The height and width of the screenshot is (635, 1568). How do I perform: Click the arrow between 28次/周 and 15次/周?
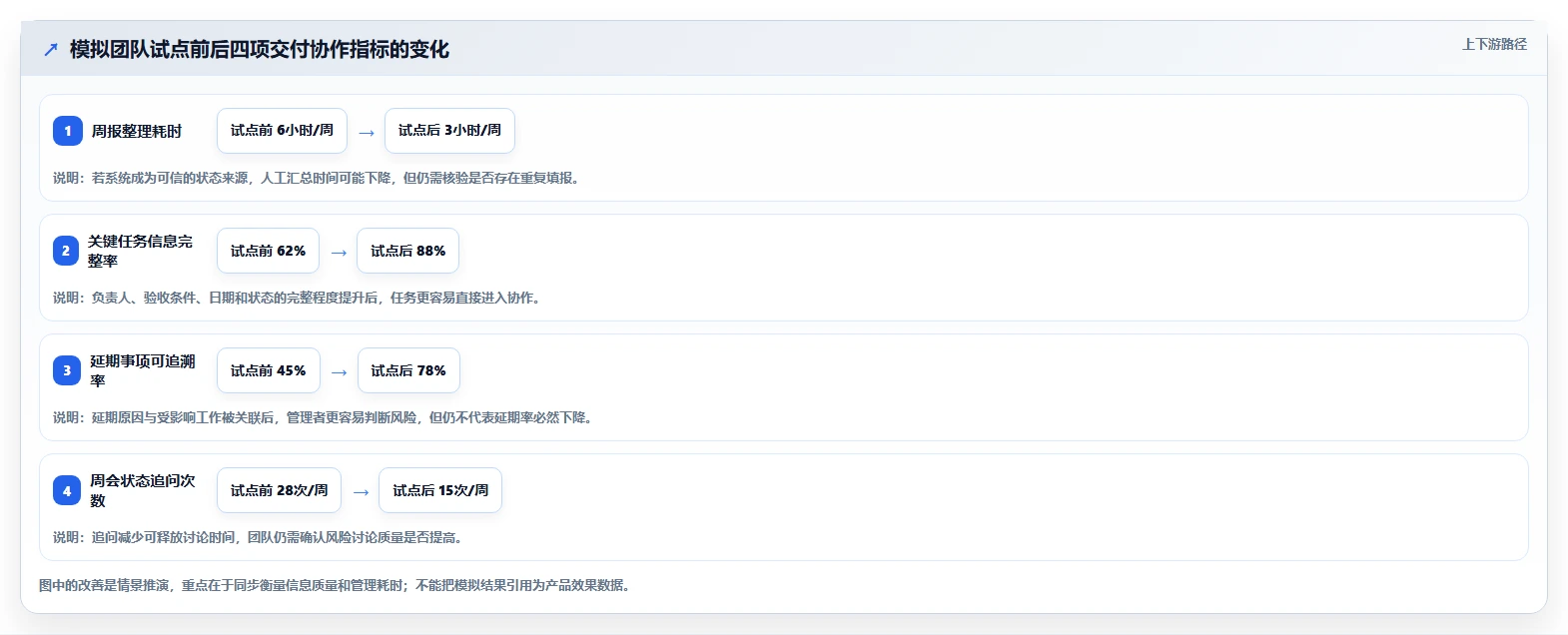(361, 491)
